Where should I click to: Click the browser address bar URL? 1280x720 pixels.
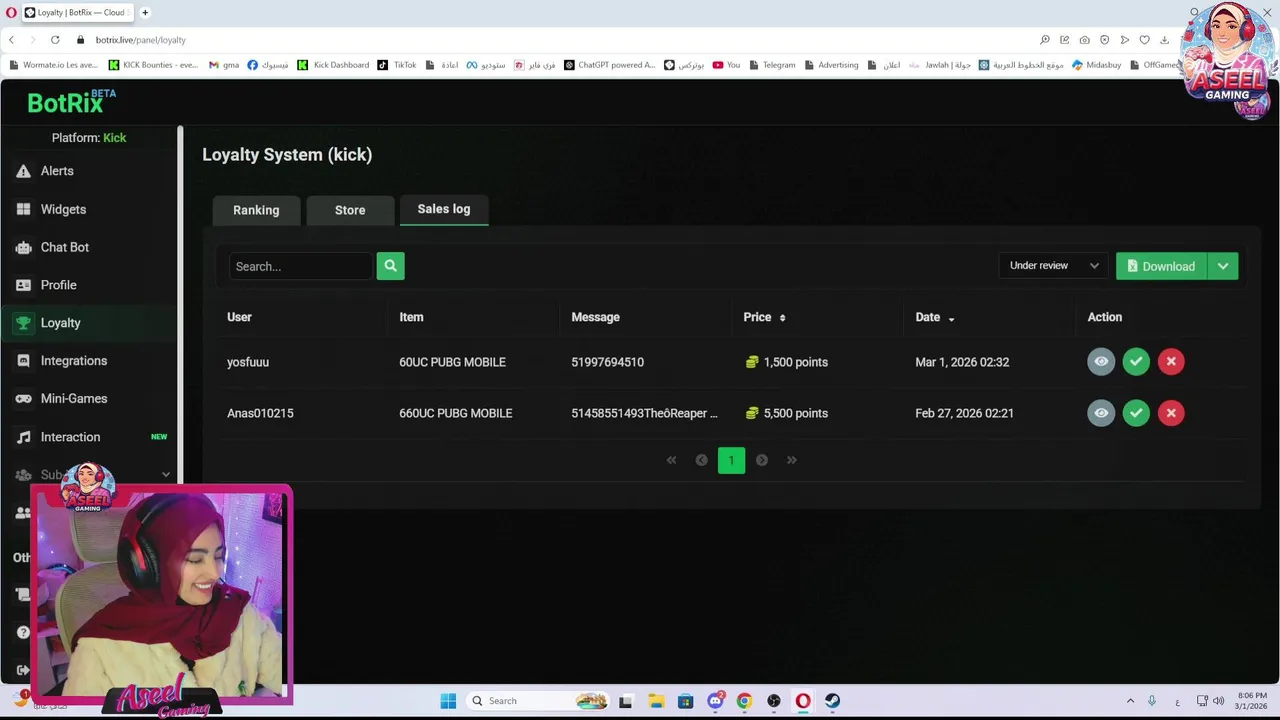point(141,40)
